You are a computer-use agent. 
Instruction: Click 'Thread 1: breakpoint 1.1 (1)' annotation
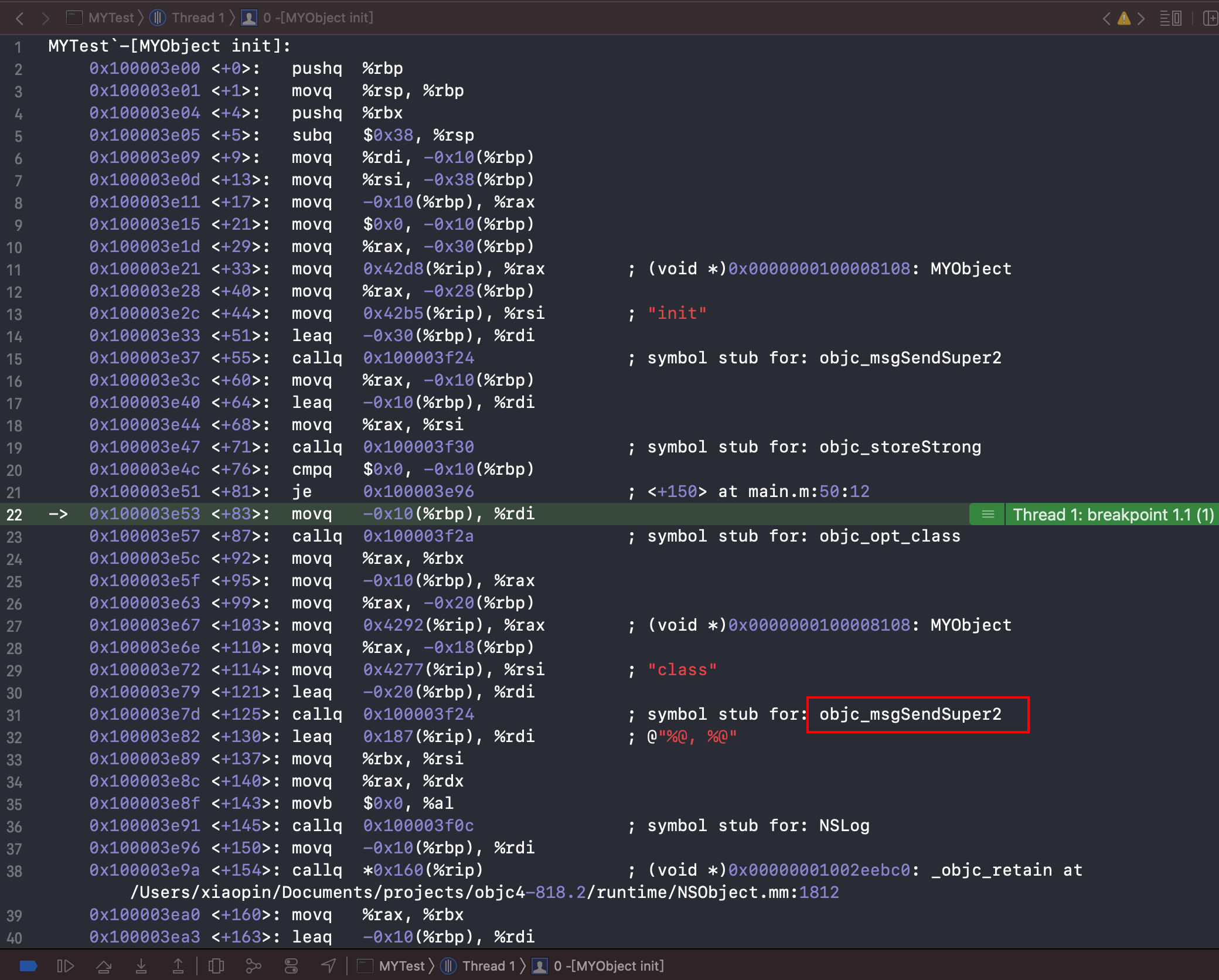[1113, 514]
